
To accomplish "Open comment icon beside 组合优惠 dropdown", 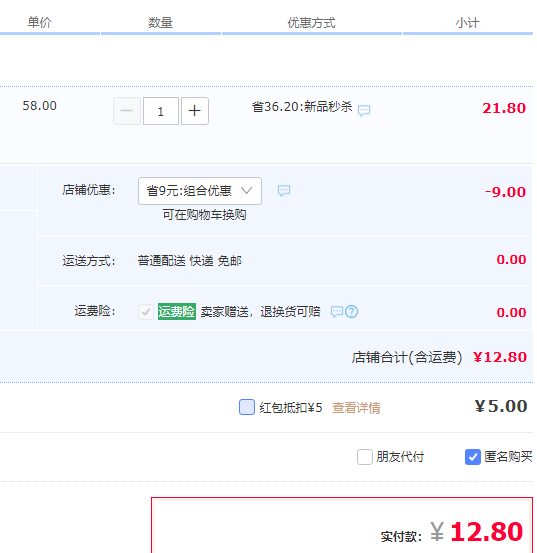I will point(284,191).
